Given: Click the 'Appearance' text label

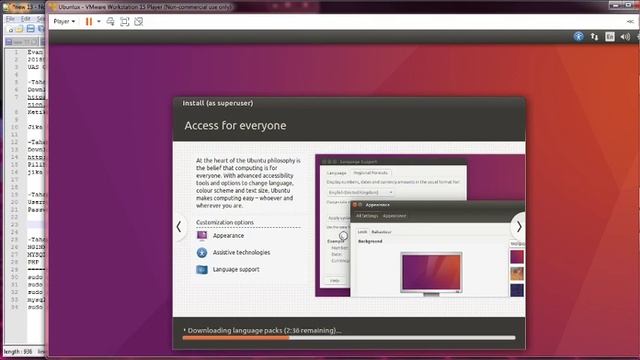Looking at the screenshot, I should pos(228,236).
